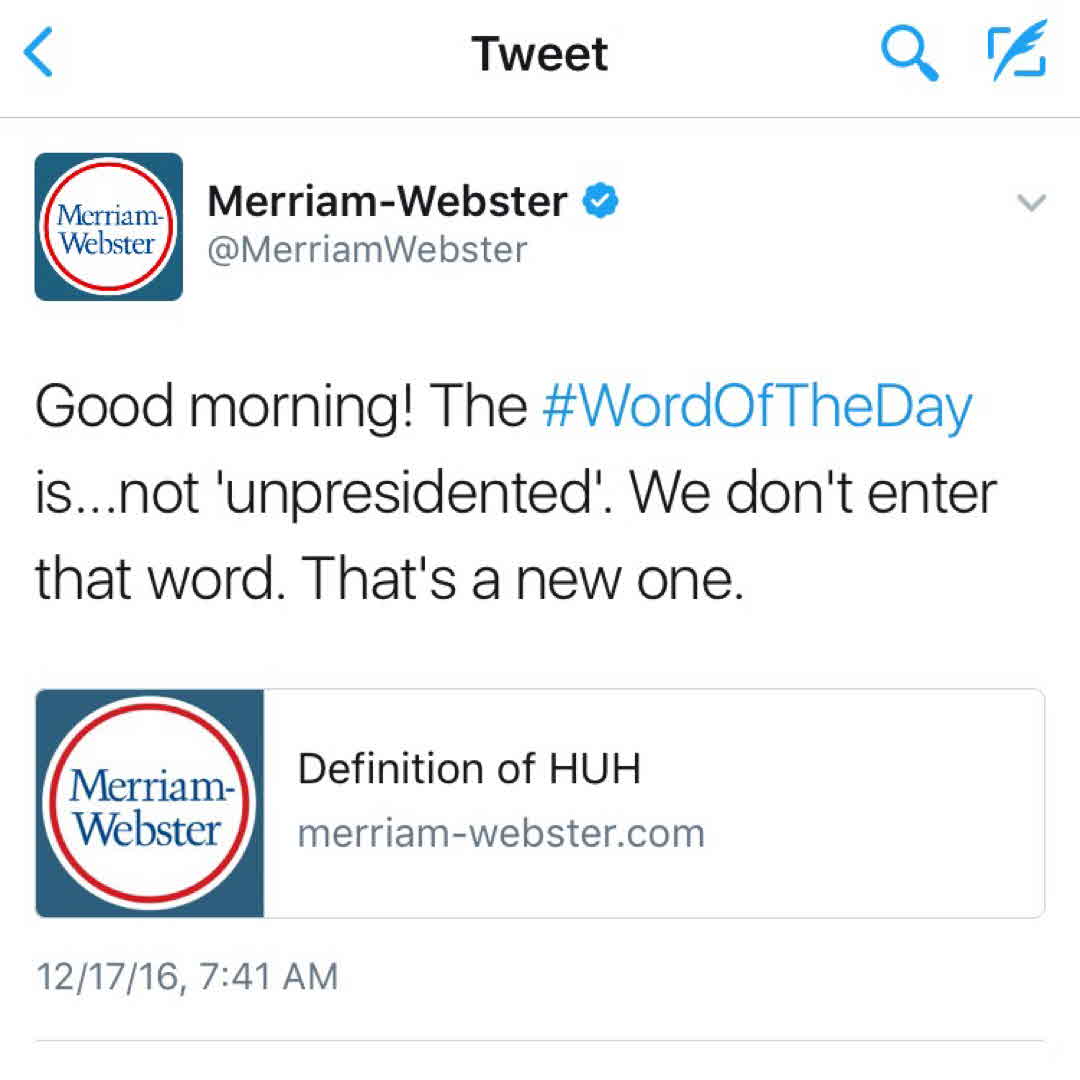Open the @MerriamWebster handle

pos(366,249)
